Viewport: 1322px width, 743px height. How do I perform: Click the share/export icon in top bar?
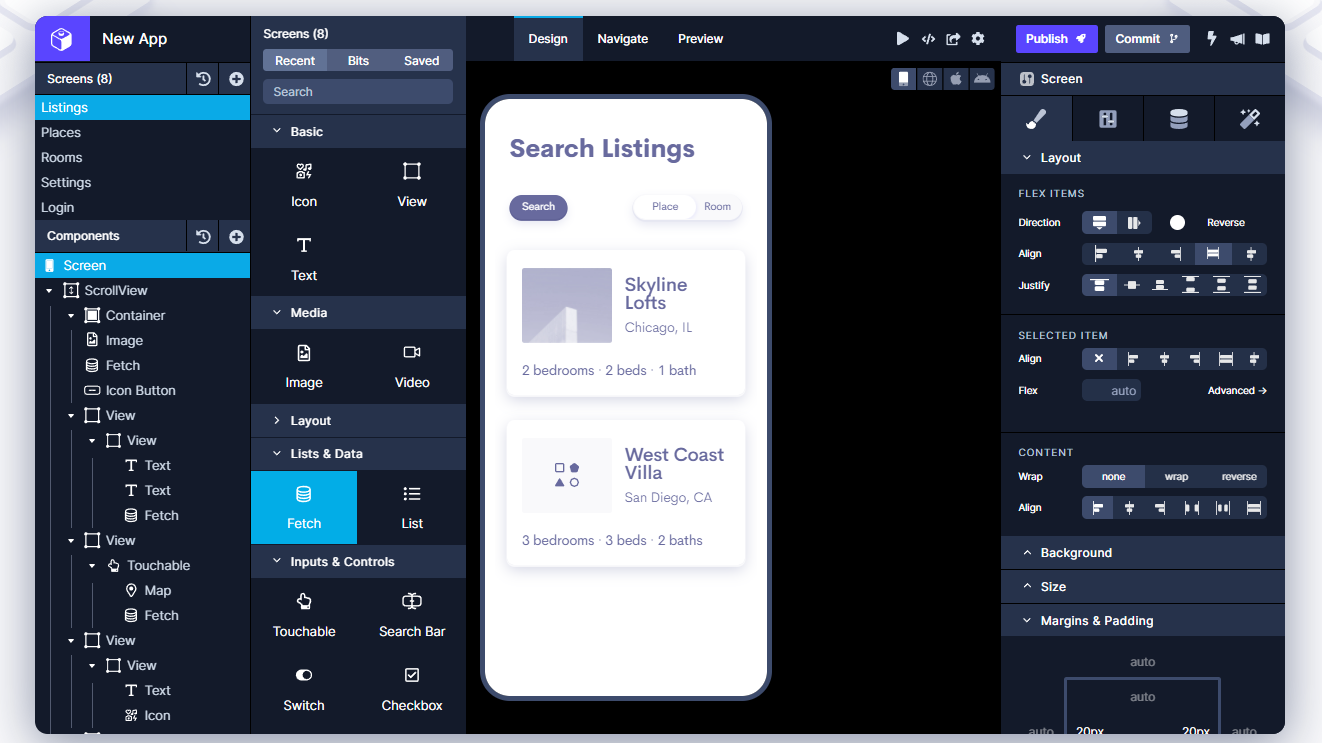pyautogui.click(x=953, y=39)
